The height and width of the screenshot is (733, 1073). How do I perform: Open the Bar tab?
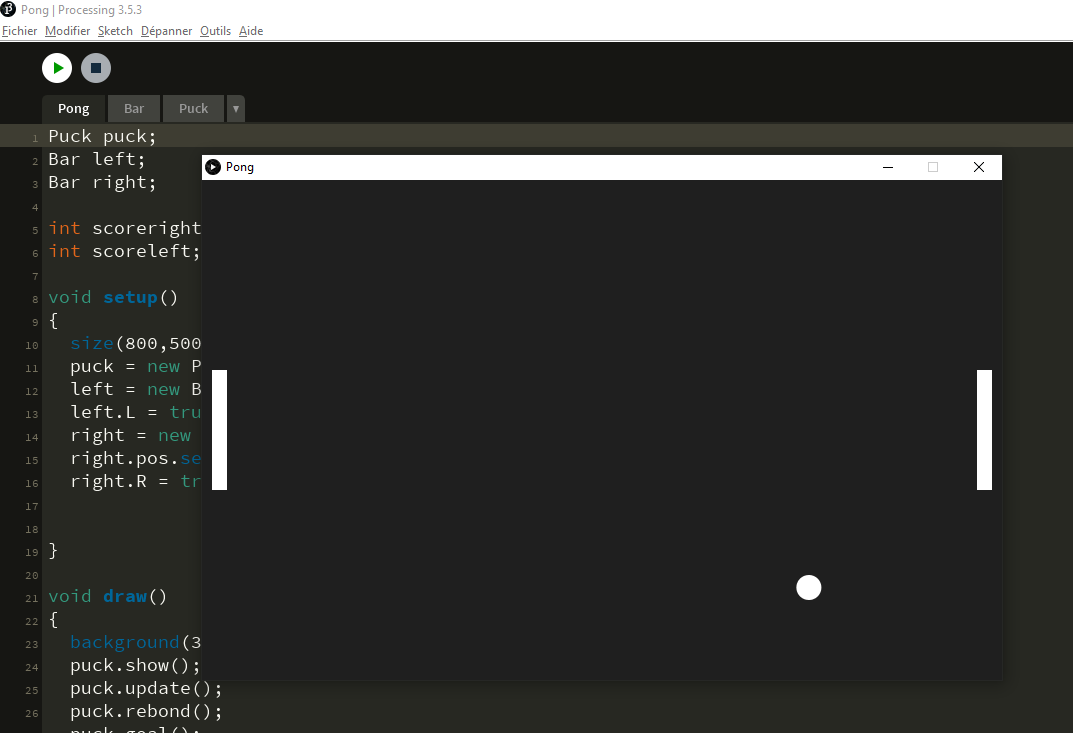(x=134, y=108)
